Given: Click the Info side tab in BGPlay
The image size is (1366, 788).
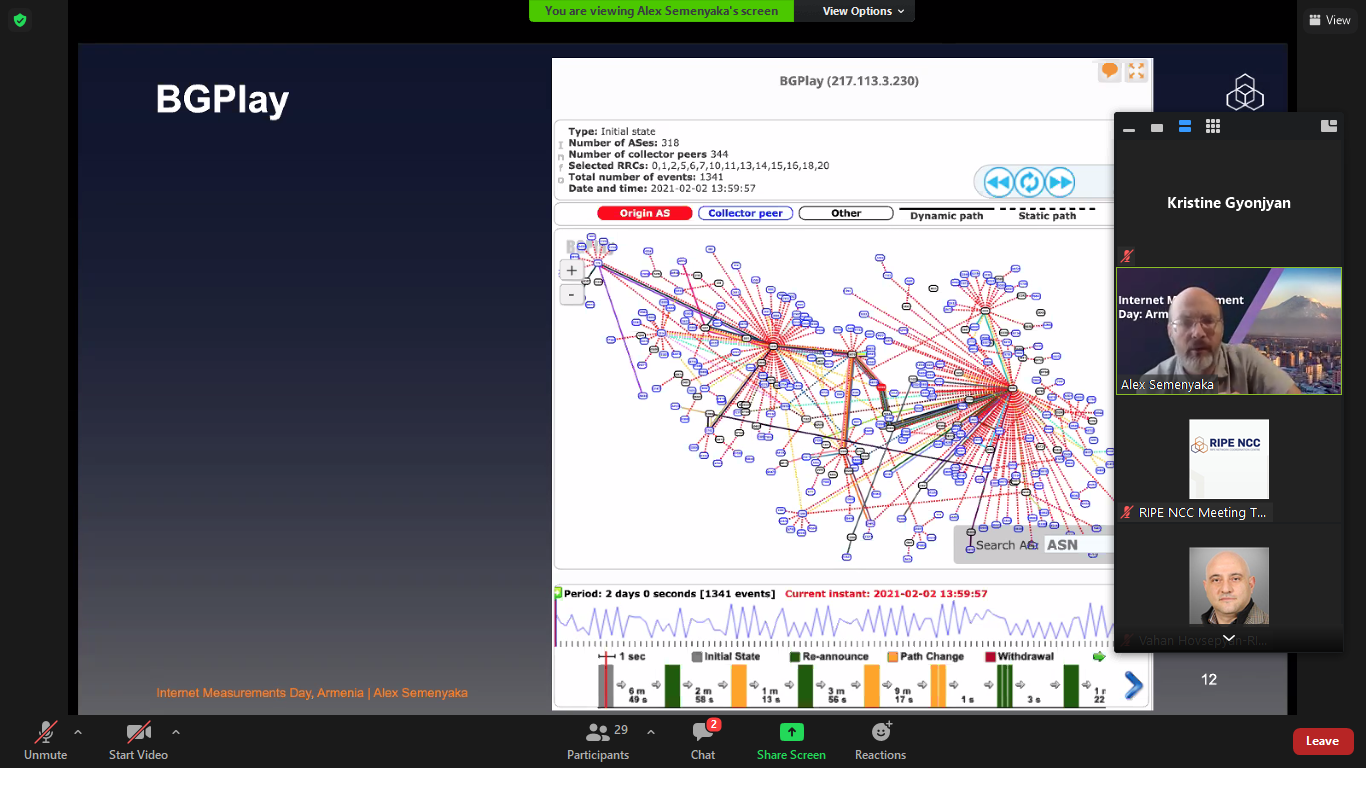Looking at the screenshot, I should (x=560, y=163).
